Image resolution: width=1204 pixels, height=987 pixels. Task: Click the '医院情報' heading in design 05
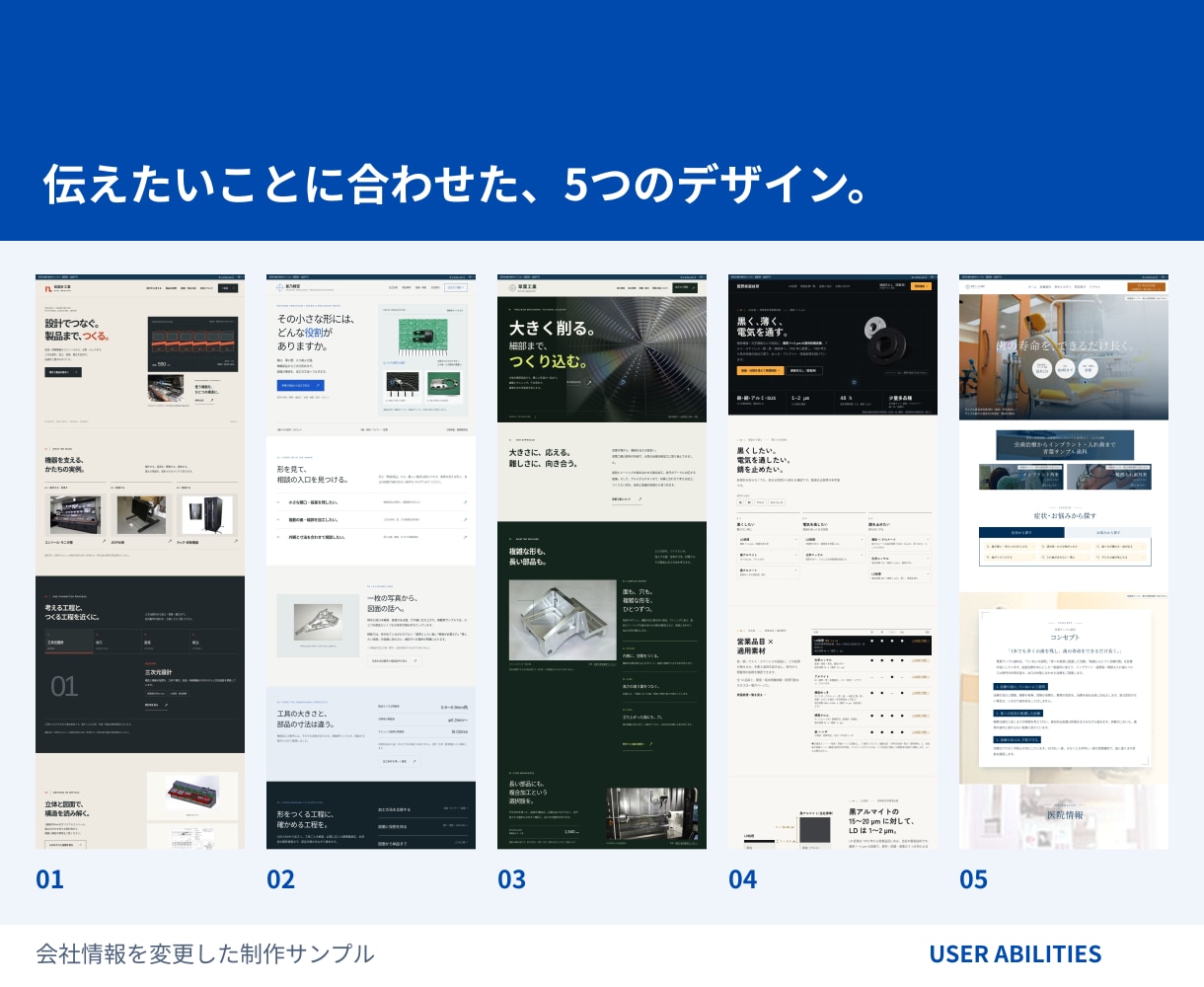[x=1064, y=815]
